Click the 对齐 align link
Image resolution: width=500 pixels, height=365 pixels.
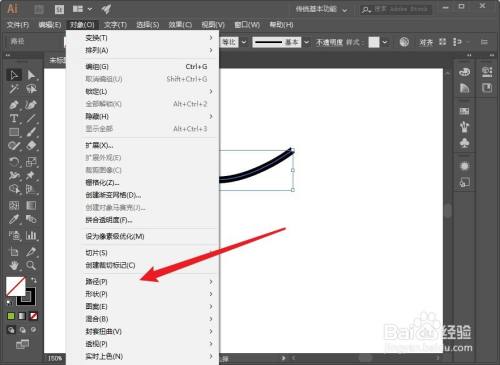(x=426, y=42)
